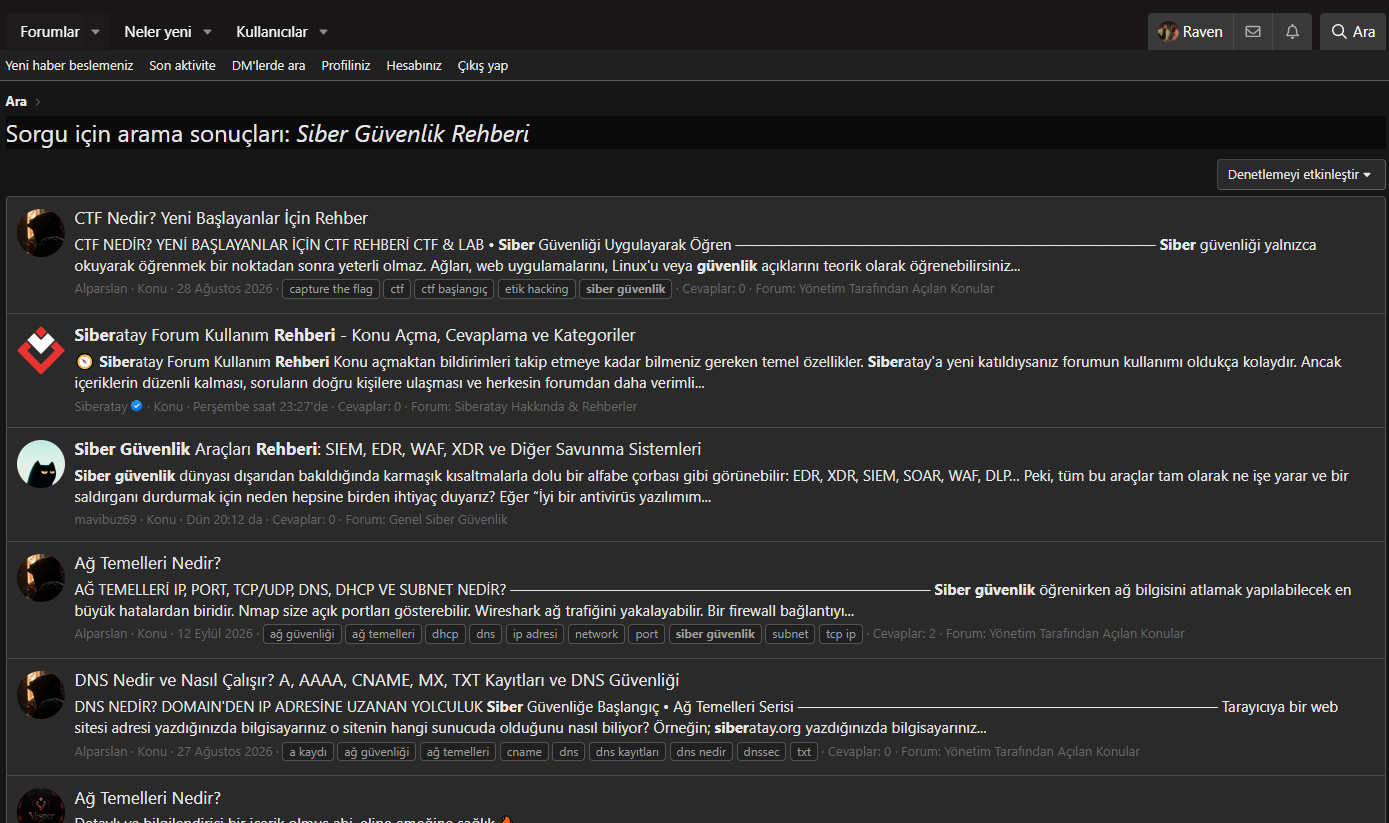Click the Siberatay author username link
The height and width of the screenshot is (823, 1389).
101,407
